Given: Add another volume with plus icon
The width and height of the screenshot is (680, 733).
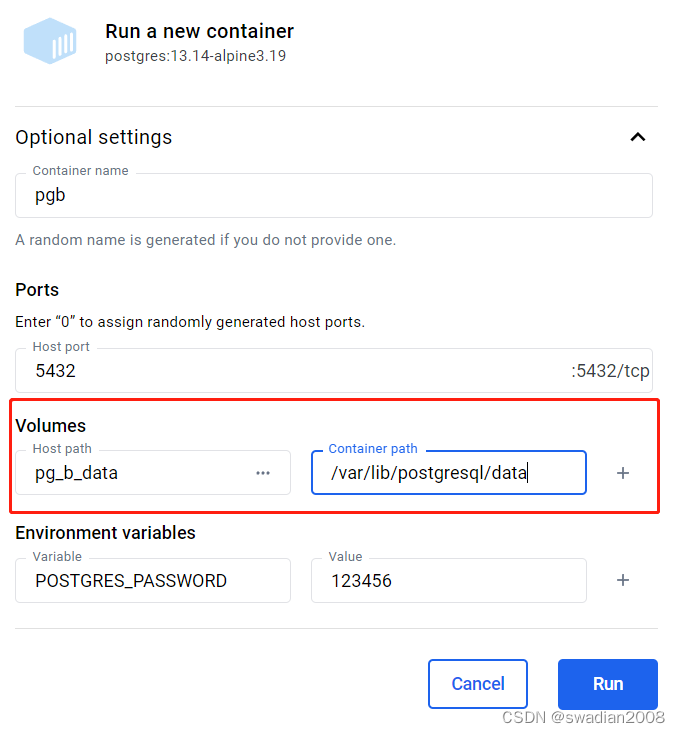Looking at the screenshot, I should tap(623, 473).
